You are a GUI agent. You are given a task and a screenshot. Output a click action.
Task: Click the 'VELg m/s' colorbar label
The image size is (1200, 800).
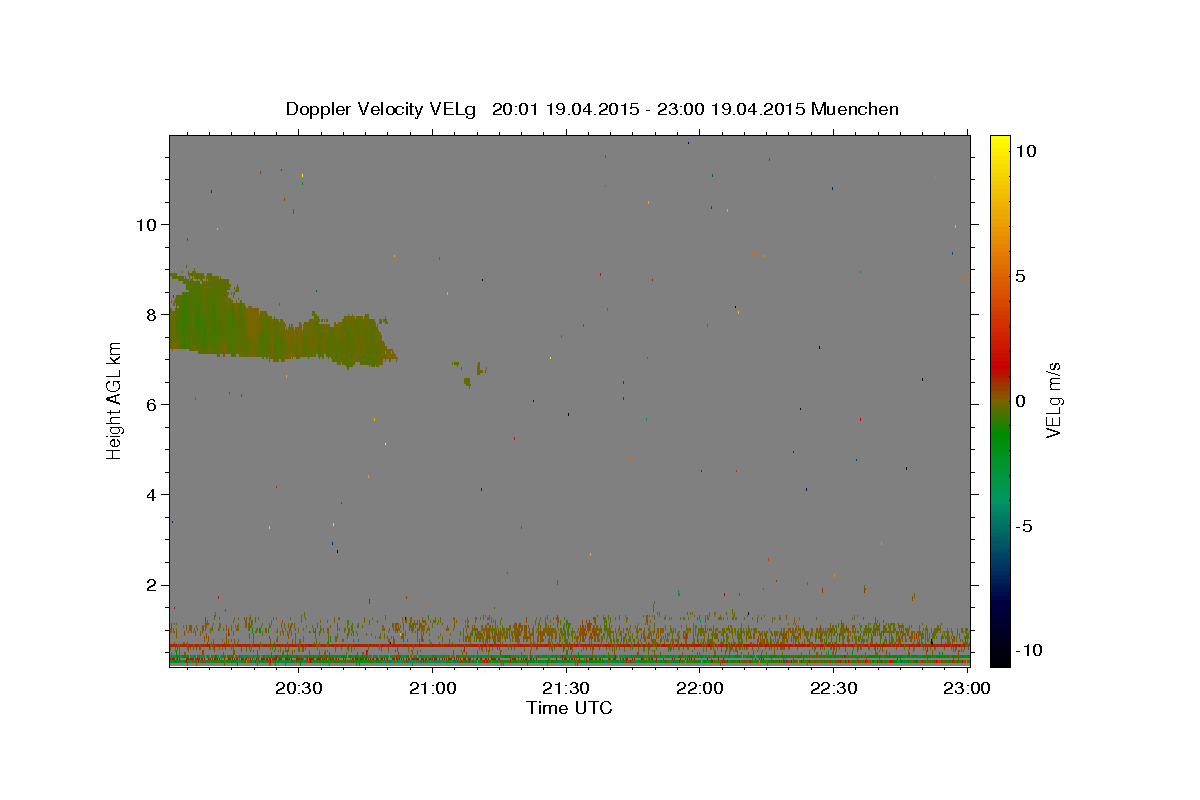pos(1053,400)
